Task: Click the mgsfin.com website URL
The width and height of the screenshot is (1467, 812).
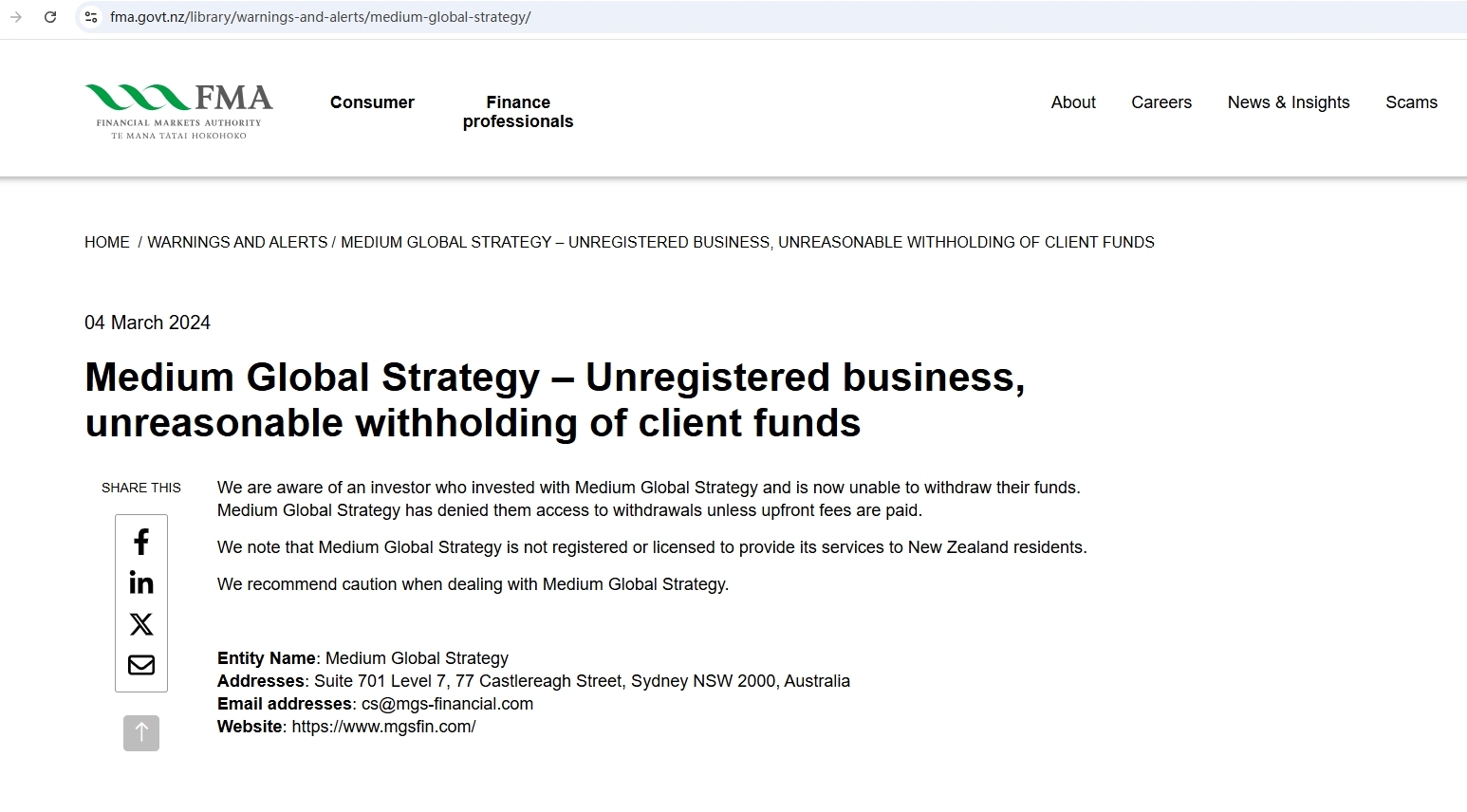Action: pos(383,727)
